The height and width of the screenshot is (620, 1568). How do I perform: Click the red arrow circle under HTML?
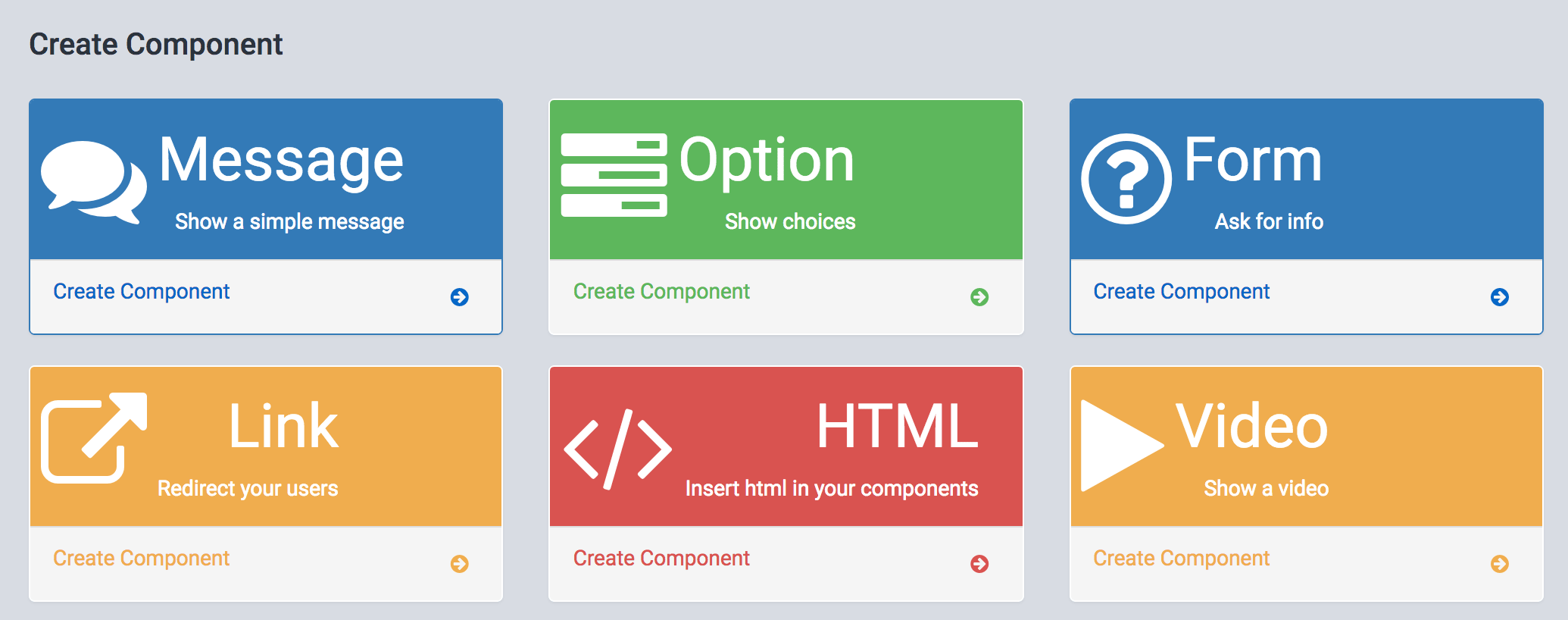[979, 564]
